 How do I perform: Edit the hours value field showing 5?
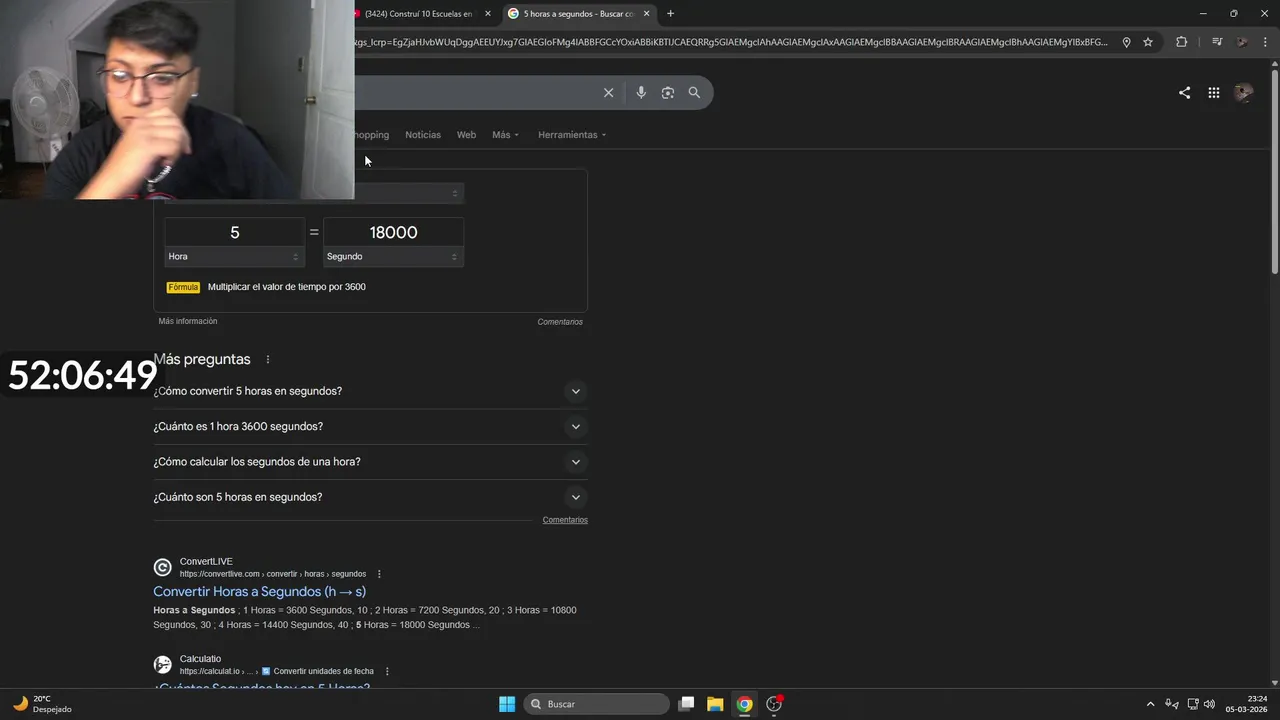234,232
